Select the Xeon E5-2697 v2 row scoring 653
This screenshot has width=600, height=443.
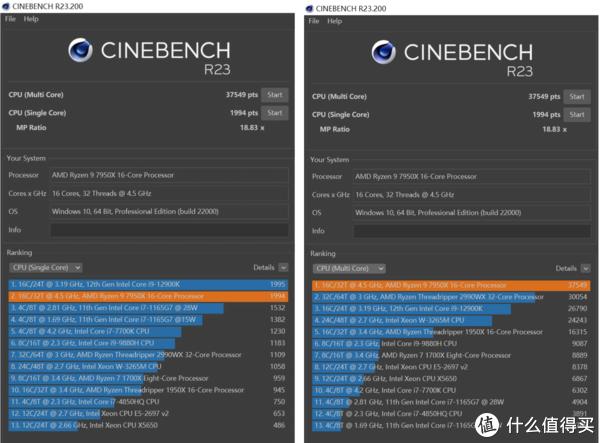(148, 414)
